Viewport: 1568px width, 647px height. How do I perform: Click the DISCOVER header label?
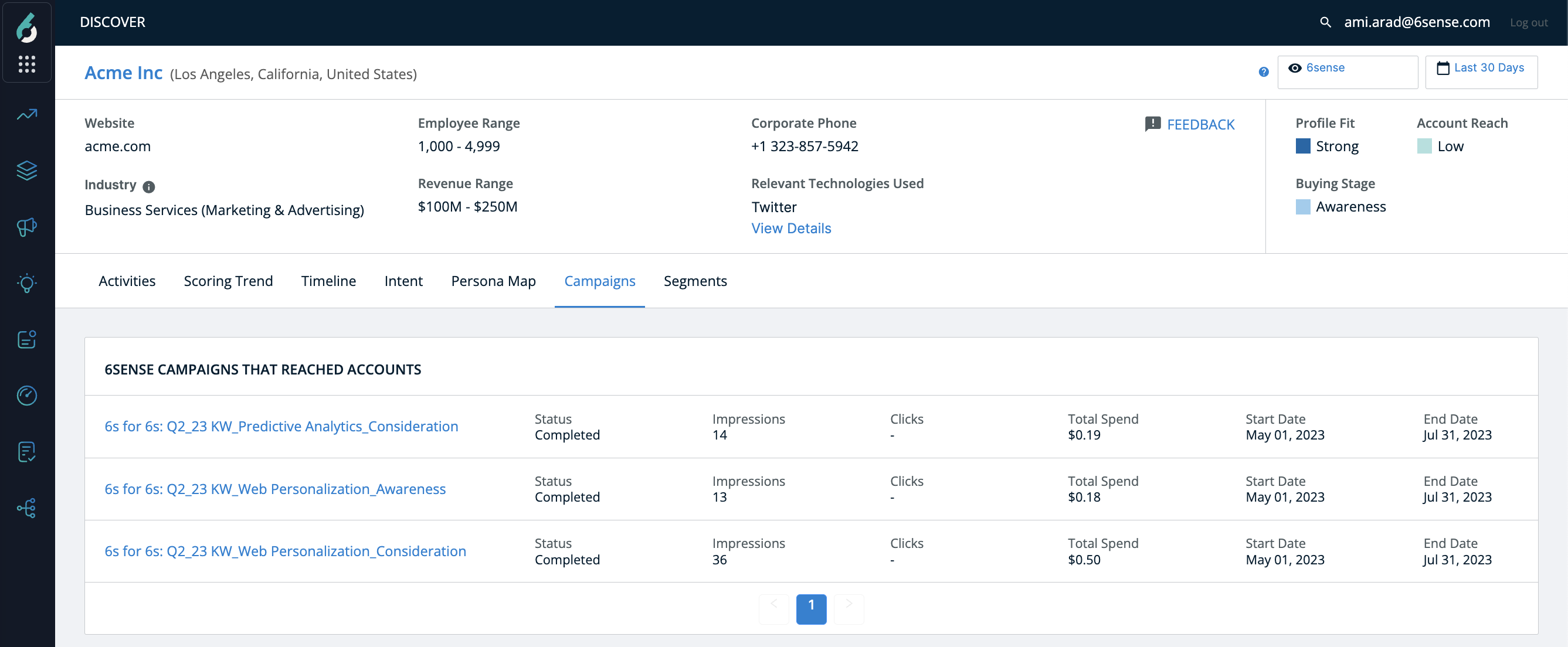pos(113,22)
